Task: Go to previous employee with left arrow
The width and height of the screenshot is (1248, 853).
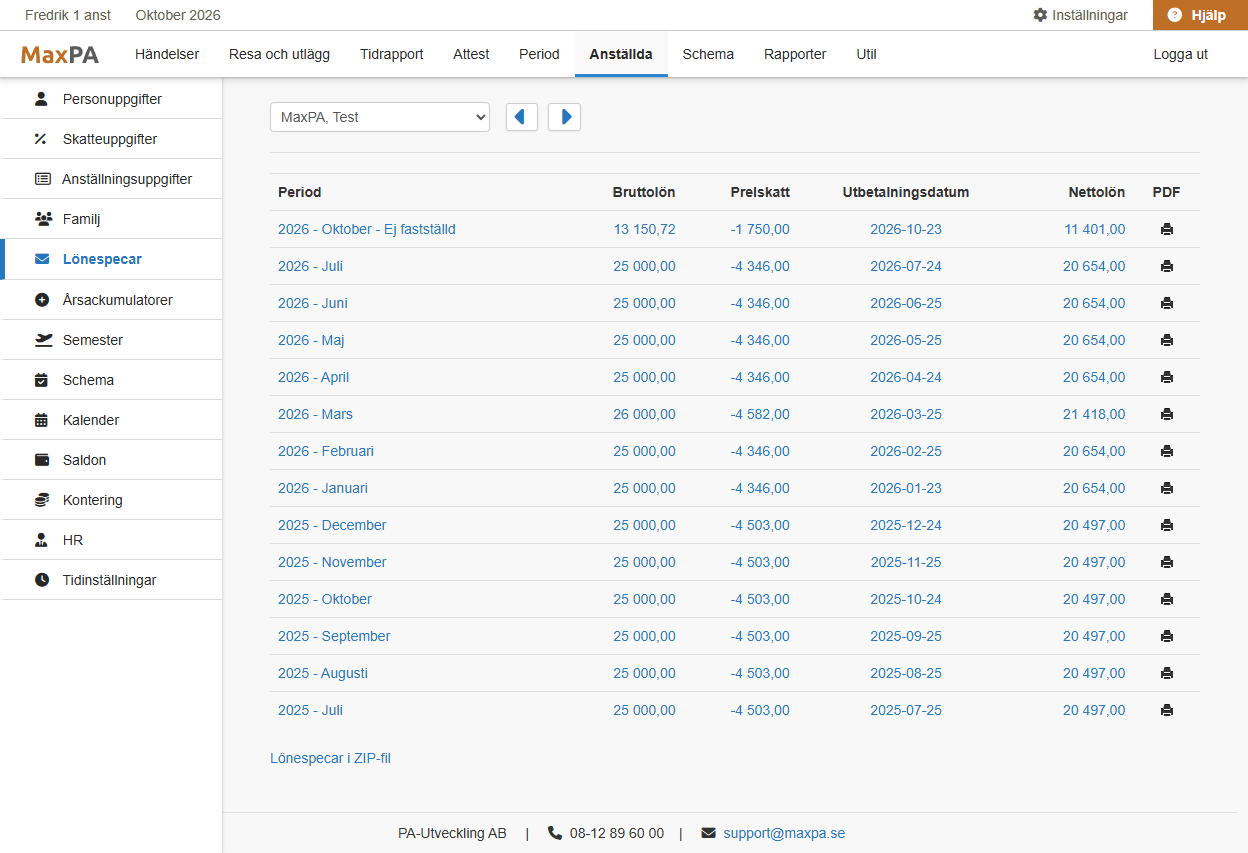Action: click(522, 117)
